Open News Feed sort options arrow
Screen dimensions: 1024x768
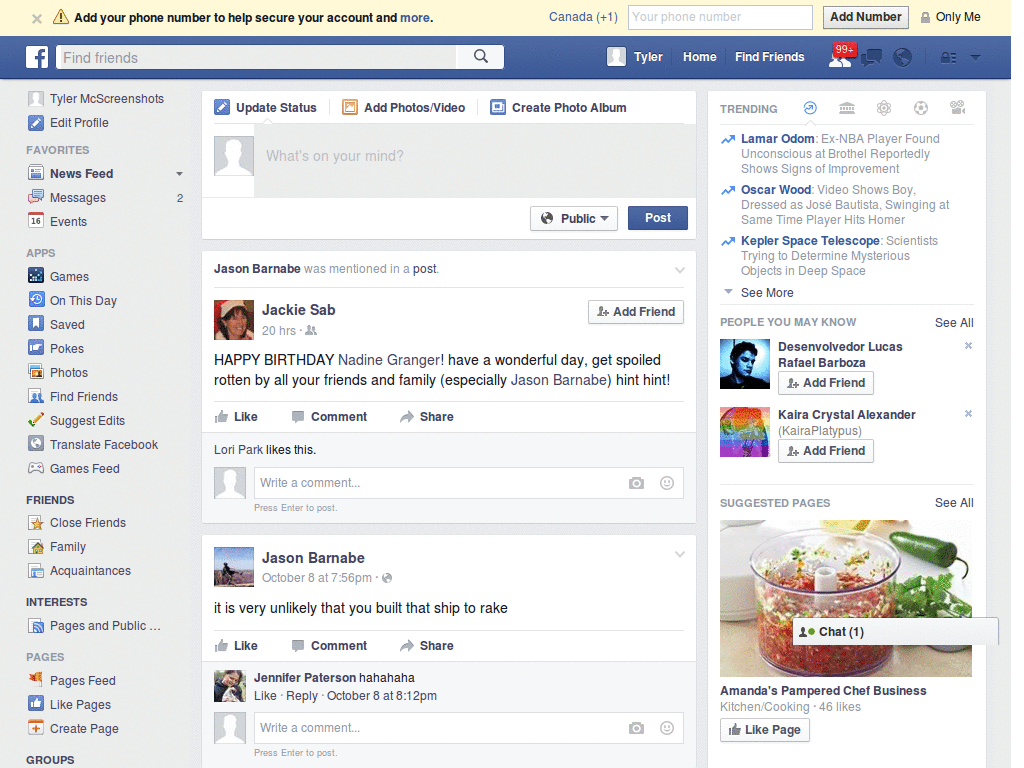tap(179, 174)
